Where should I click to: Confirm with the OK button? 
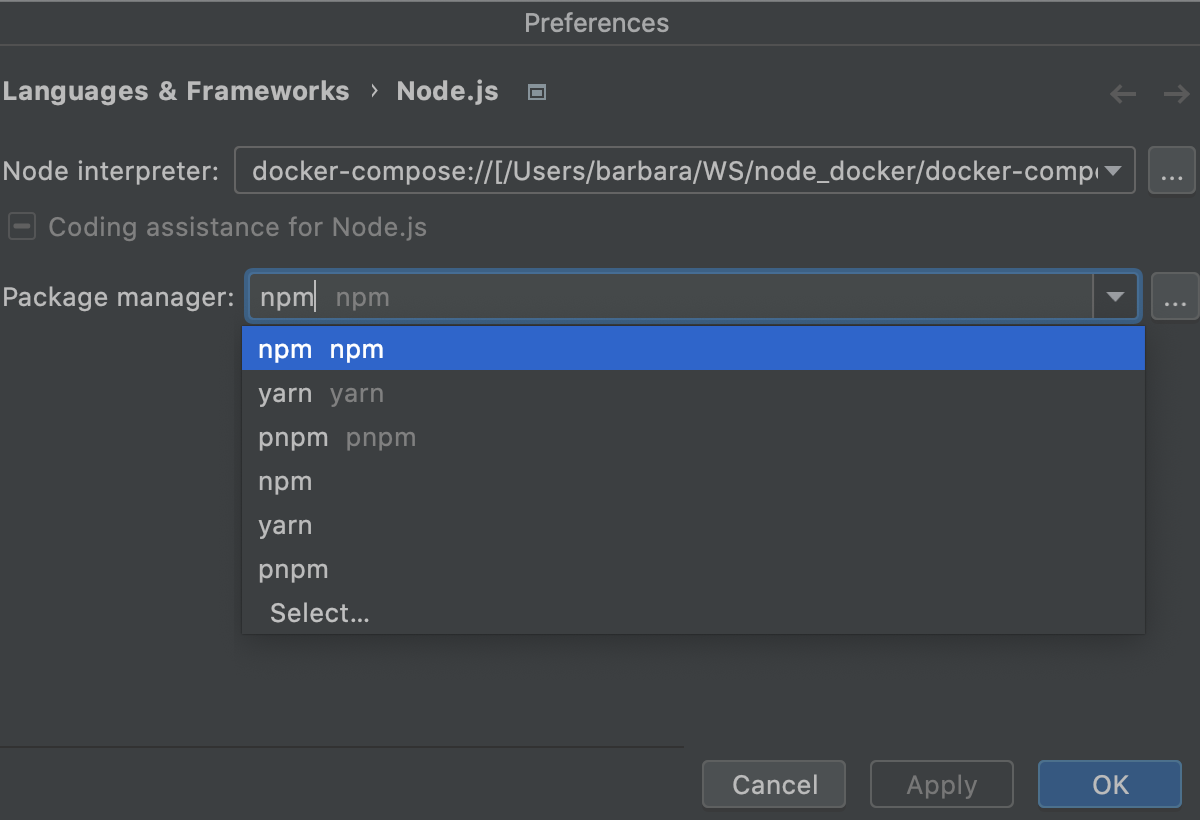point(1109,785)
